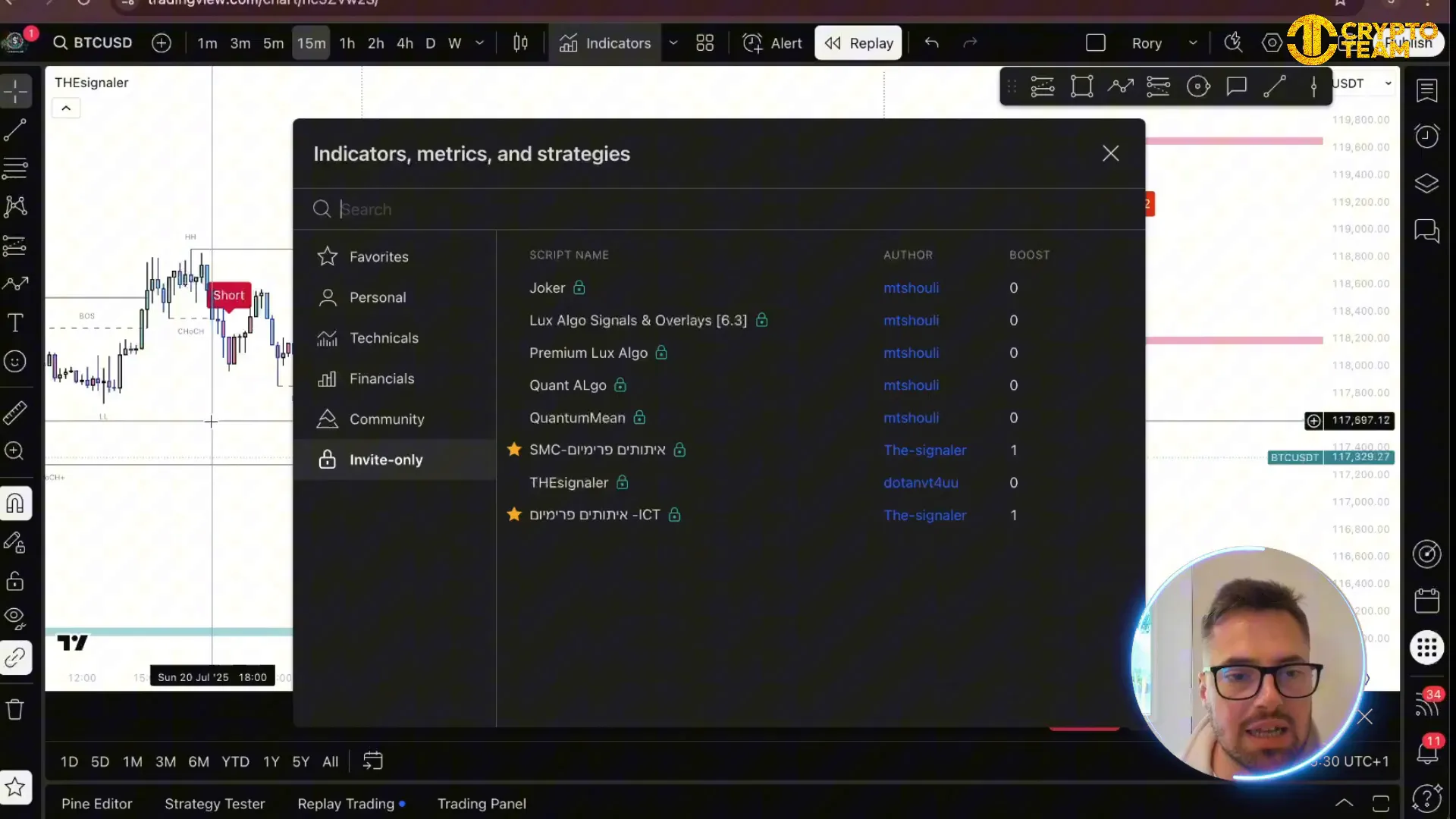Open author link dotanvt4uu
1456x819 pixels.
[921, 483]
